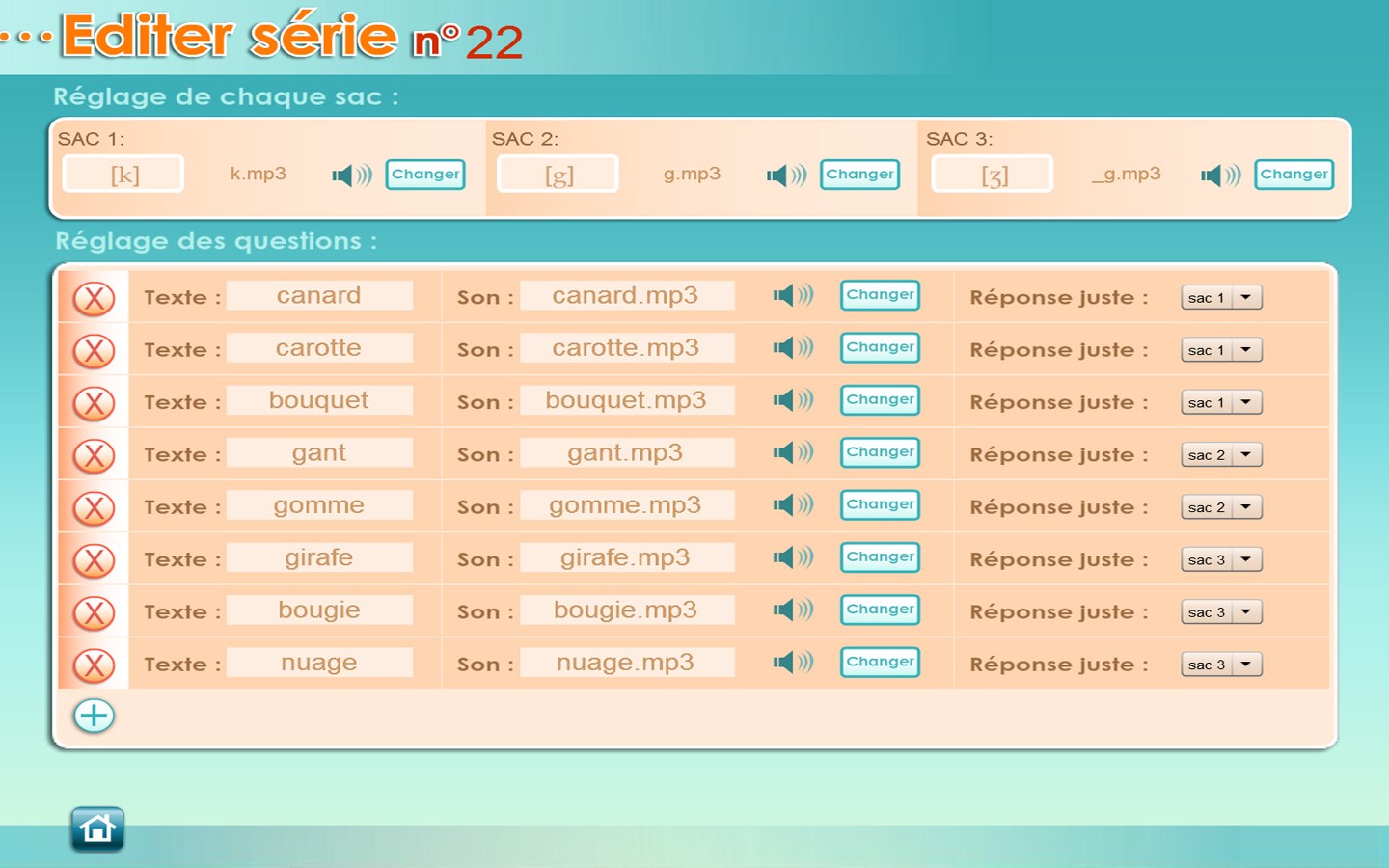Delete the canard question row

coord(95,298)
